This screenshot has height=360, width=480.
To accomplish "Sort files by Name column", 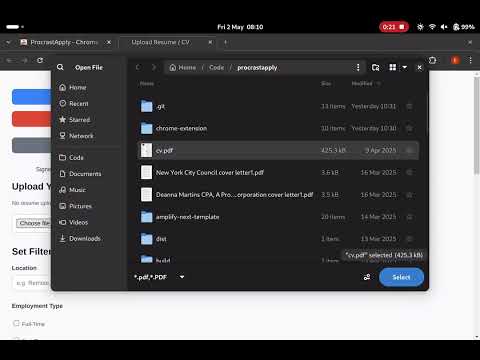I will click(x=147, y=84).
